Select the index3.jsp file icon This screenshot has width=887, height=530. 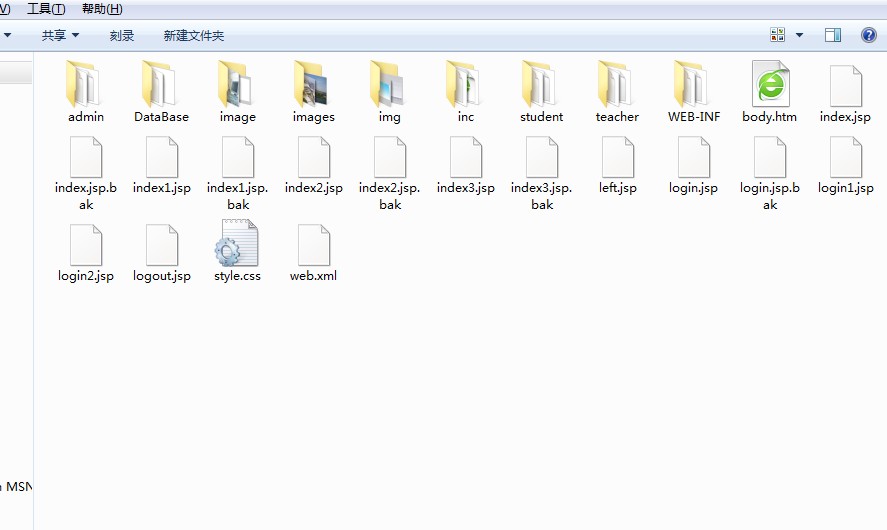click(x=466, y=157)
